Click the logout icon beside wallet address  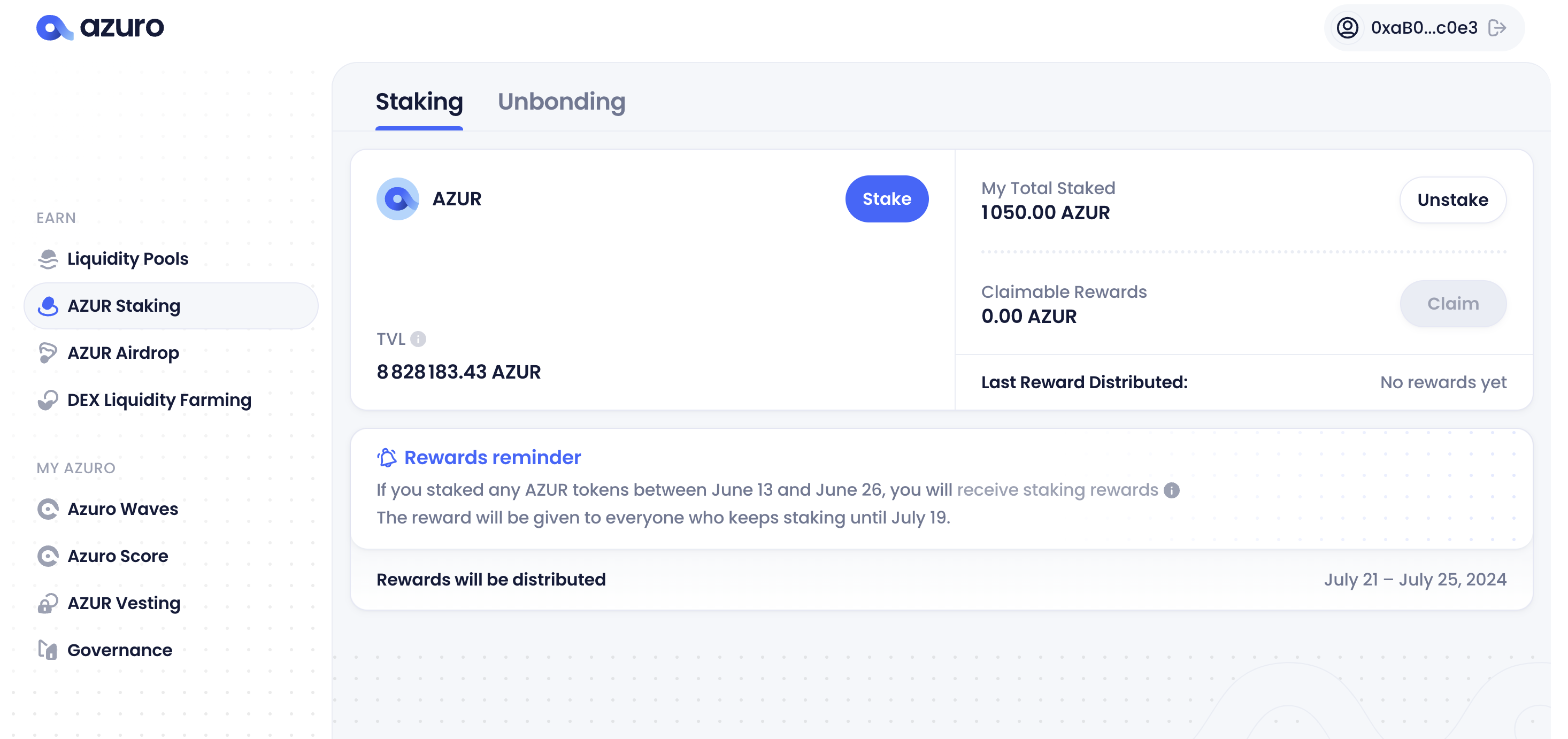tap(1497, 28)
